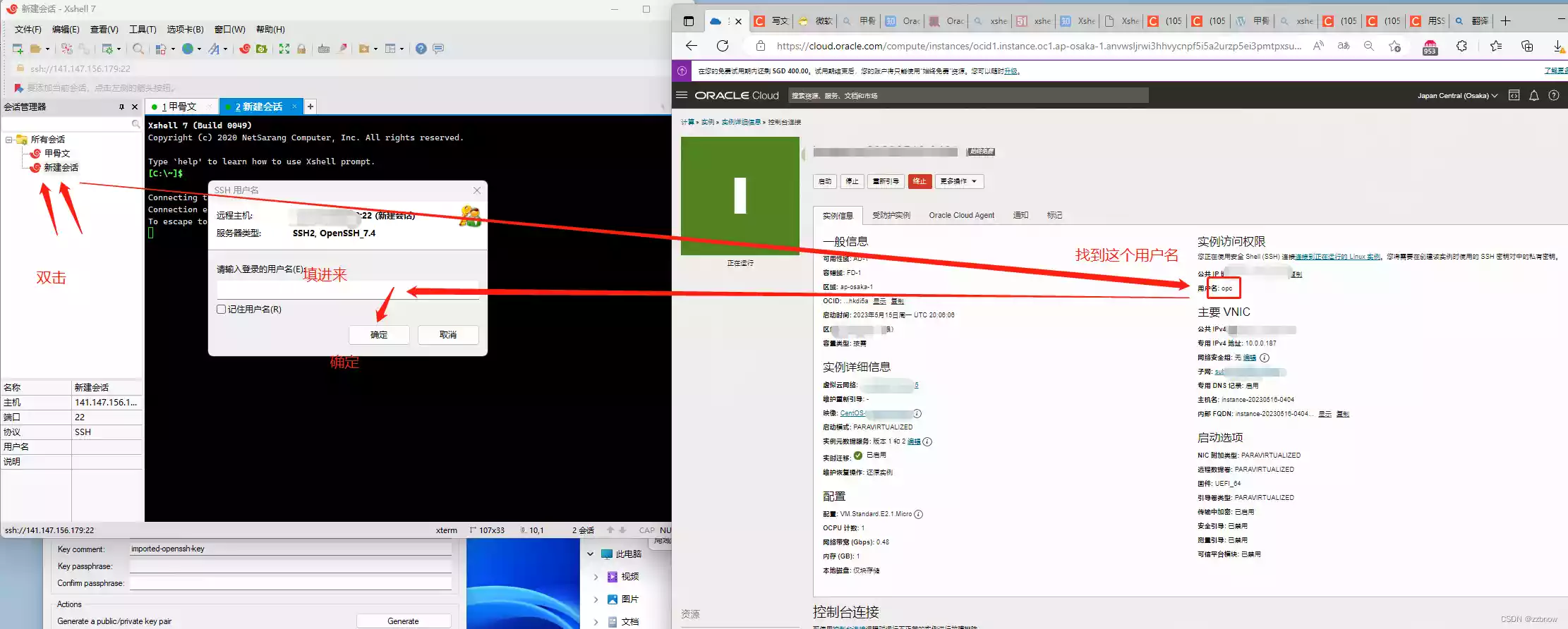Click the Disconnect icon in Xshell toolbar
The height and width of the screenshot is (629, 1568).
click(66, 49)
